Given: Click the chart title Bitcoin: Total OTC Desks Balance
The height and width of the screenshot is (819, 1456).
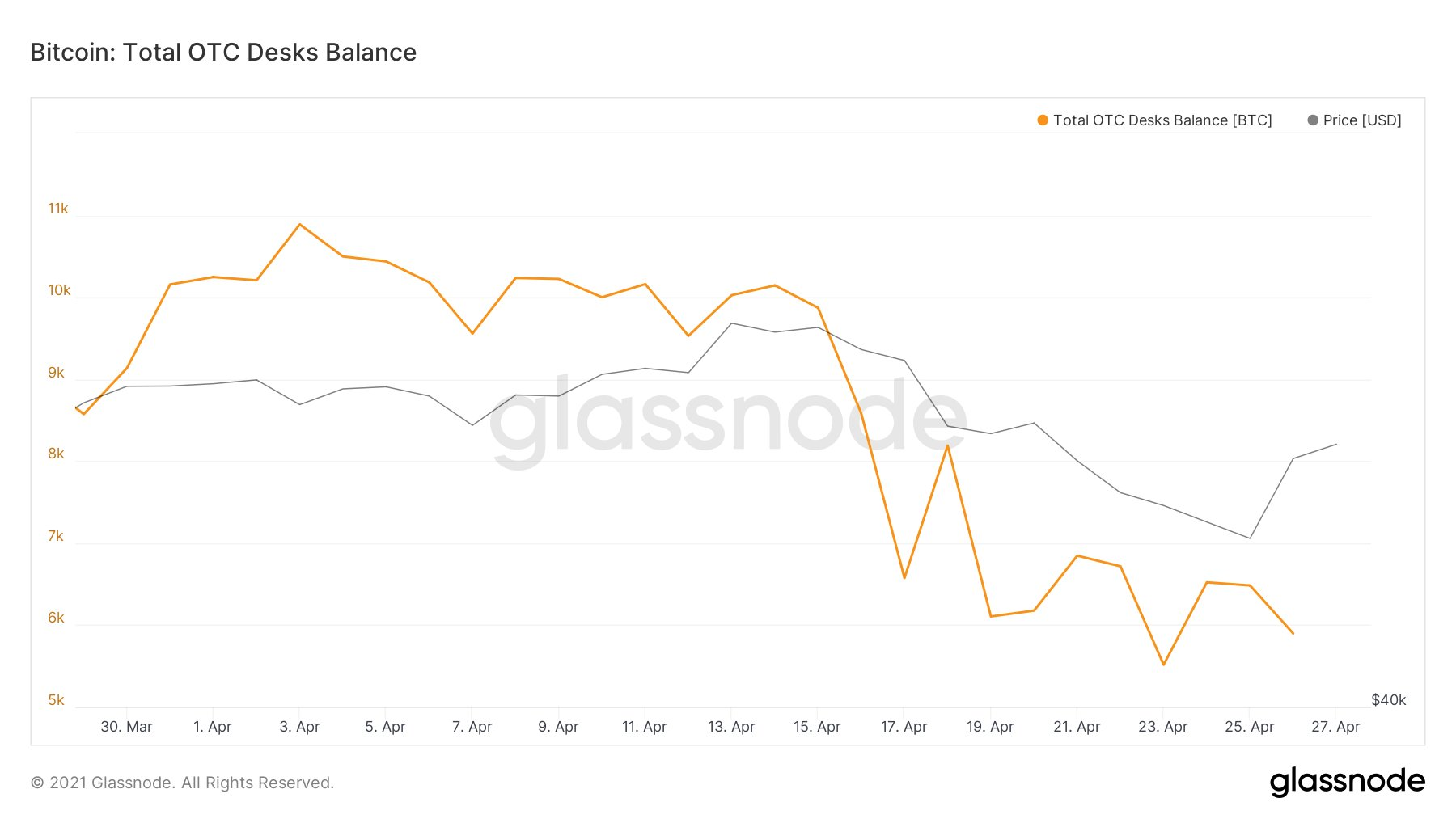Looking at the screenshot, I should click(x=223, y=53).
